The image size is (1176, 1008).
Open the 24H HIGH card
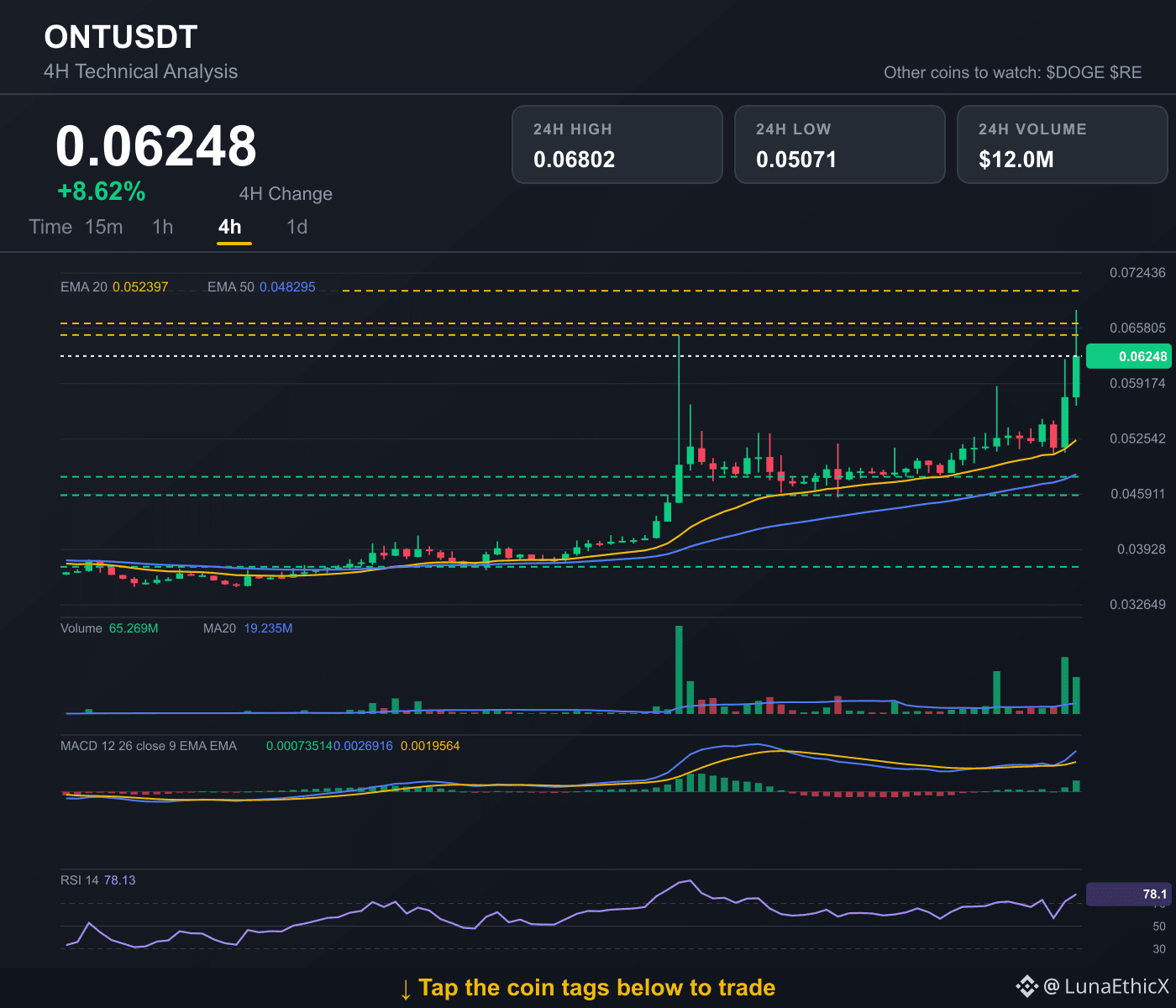(x=617, y=144)
